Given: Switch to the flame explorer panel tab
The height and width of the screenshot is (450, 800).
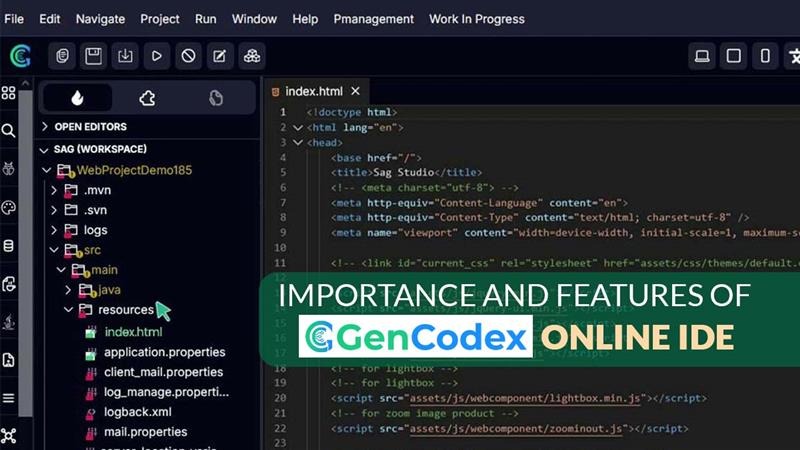Looking at the screenshot, I should click(77, 98).
